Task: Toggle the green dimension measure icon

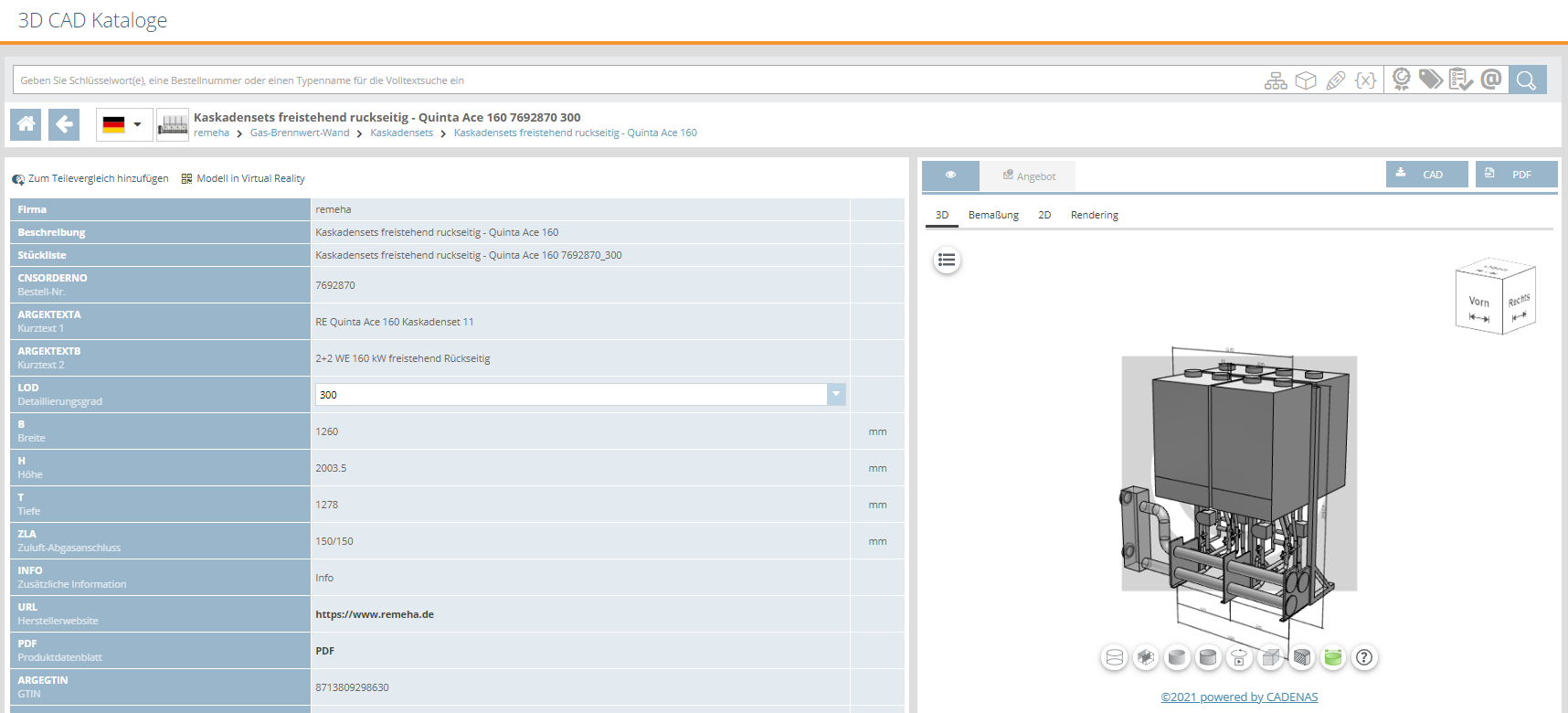Action: click(x=1333, y=657)
